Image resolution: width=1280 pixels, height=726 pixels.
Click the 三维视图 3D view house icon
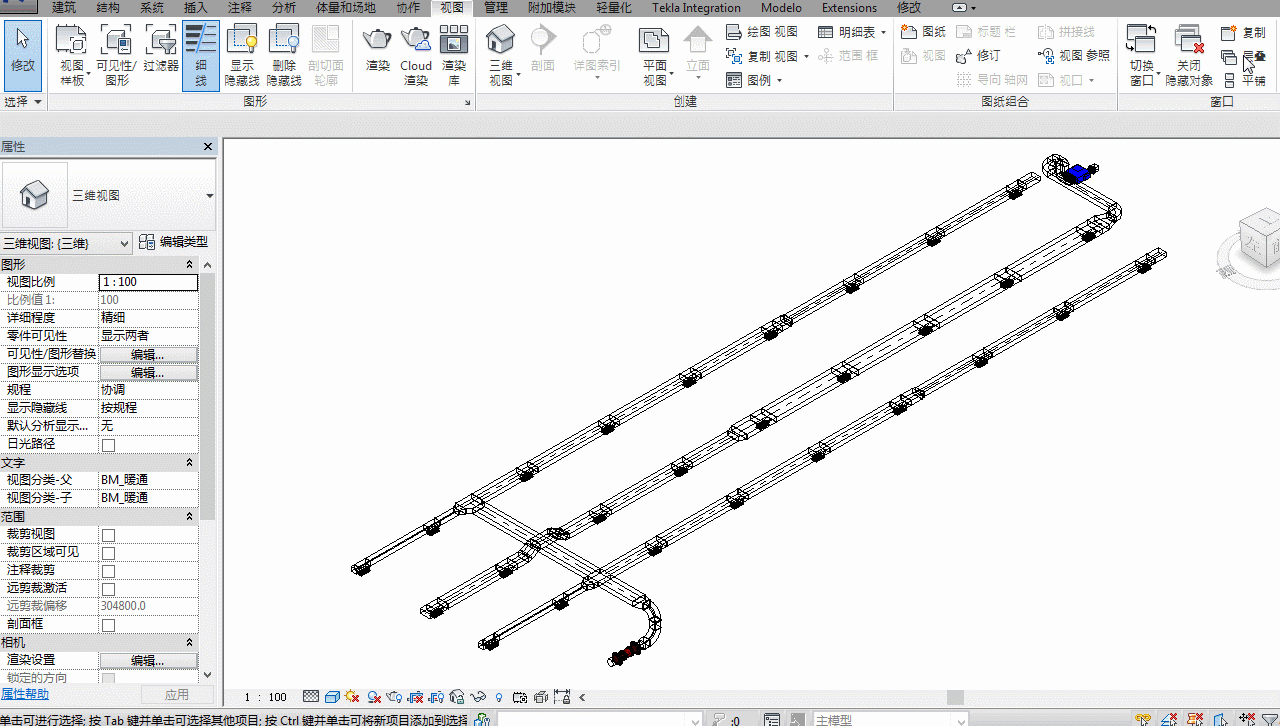pyautogui.click(x=500, y=42)
